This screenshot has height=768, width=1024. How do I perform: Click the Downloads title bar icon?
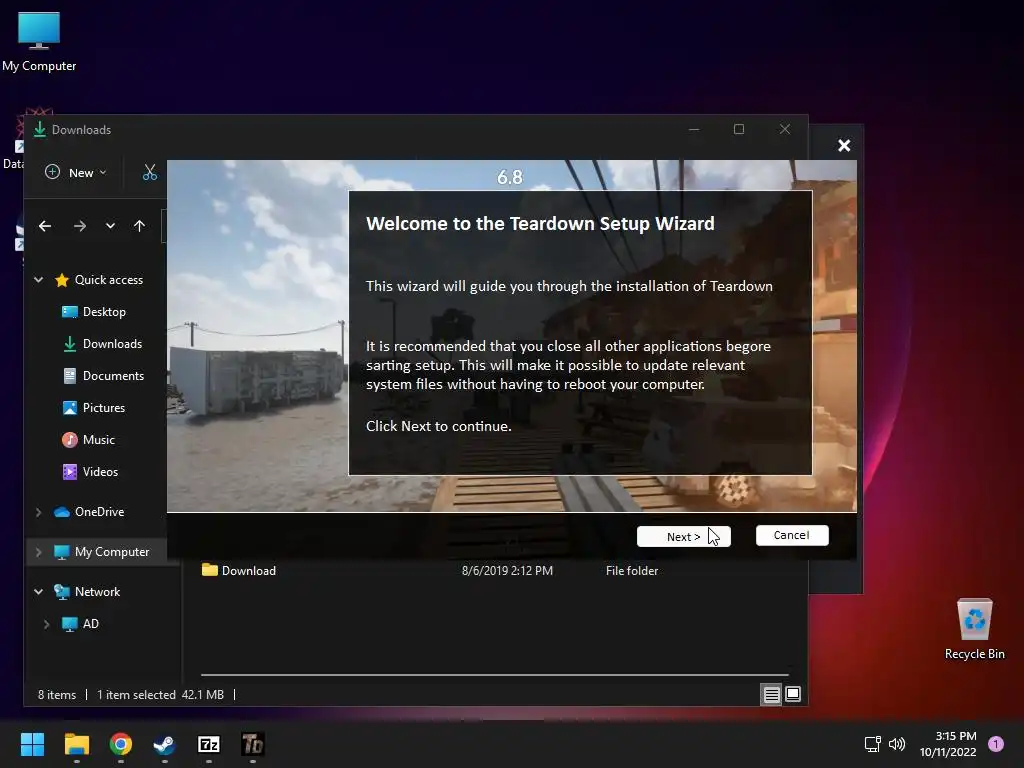(40, 129)
